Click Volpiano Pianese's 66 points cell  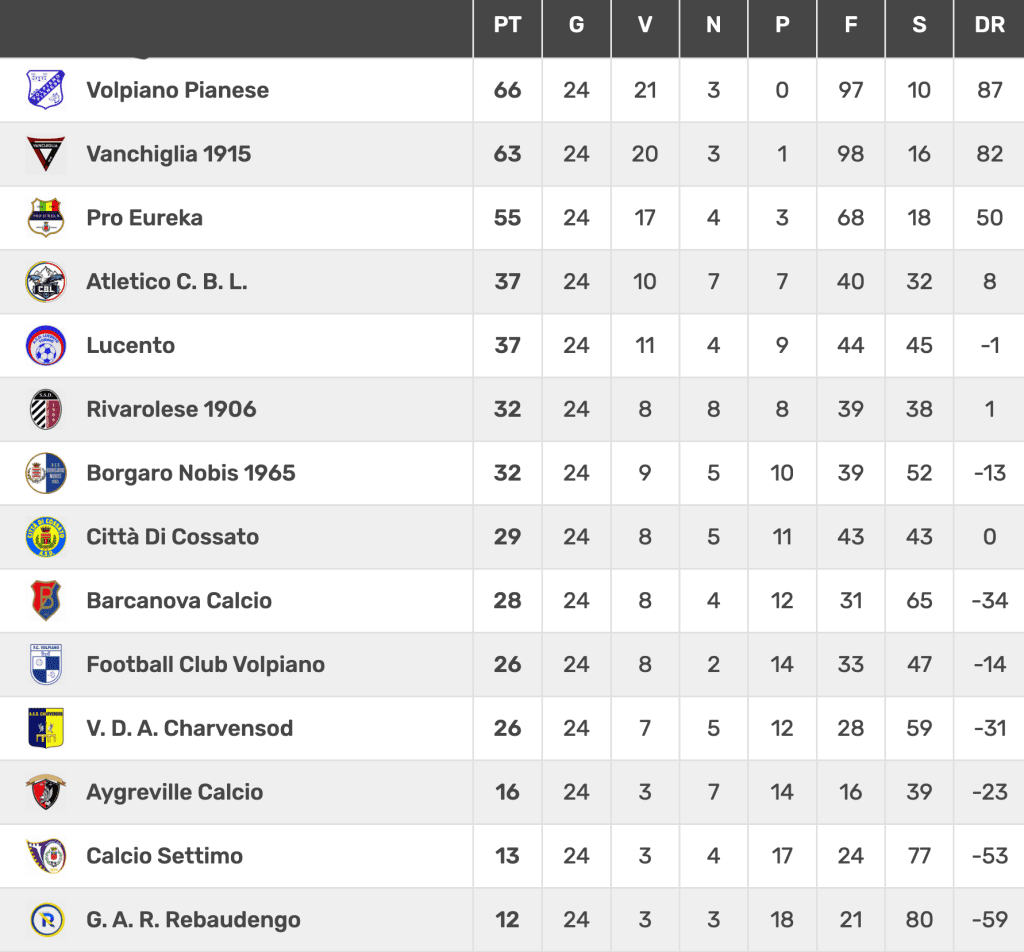click(x=507, y=89)
